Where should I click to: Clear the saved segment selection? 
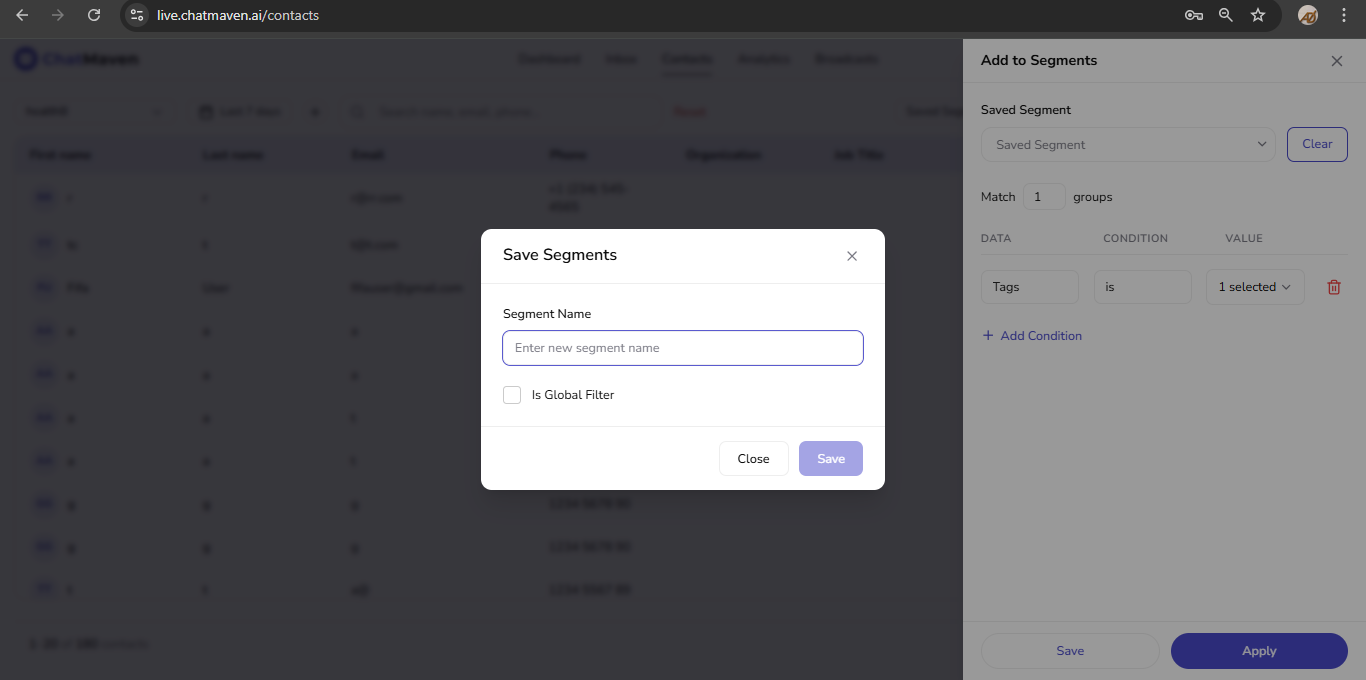1316,144
